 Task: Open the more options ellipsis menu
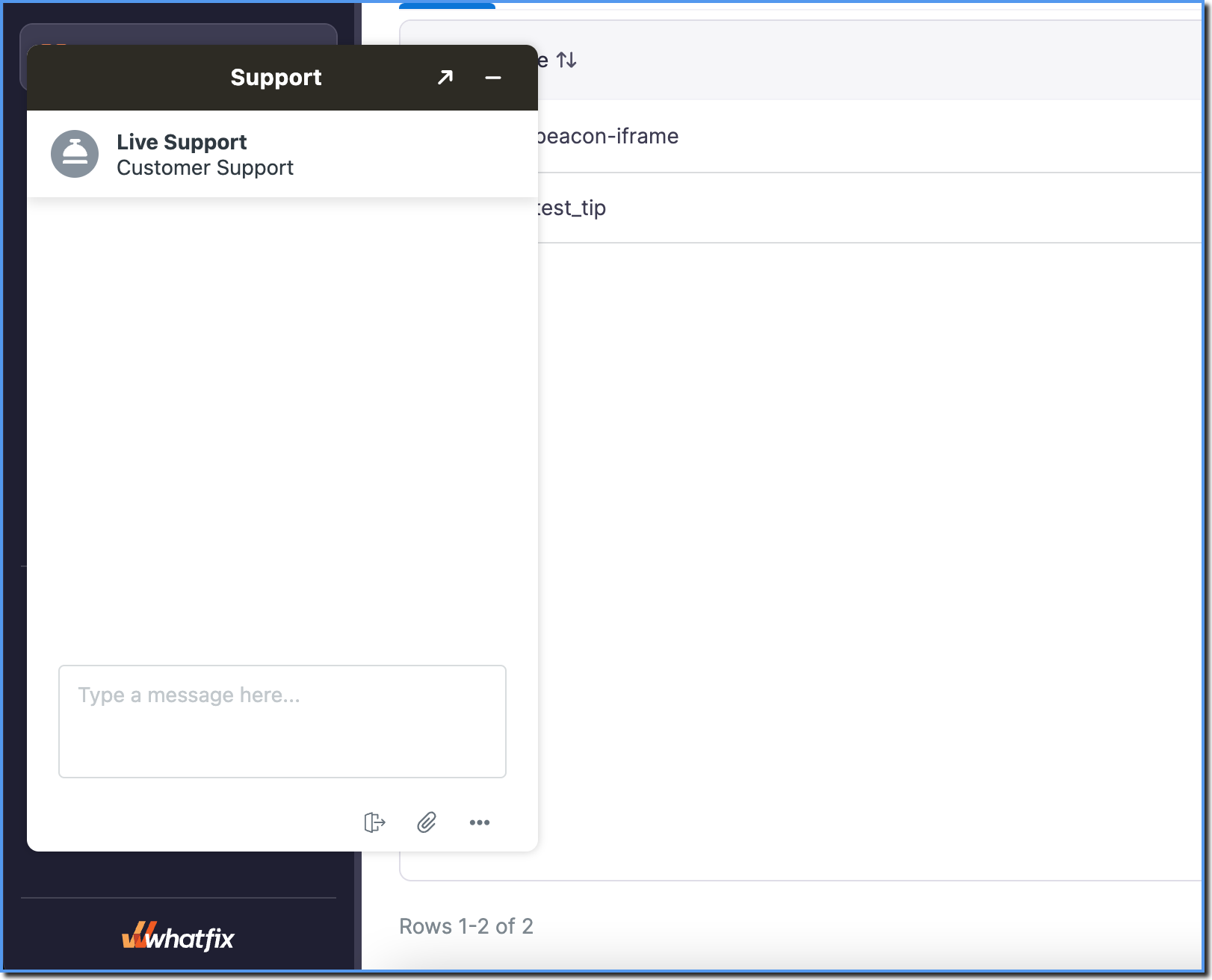tap(480, 822)
